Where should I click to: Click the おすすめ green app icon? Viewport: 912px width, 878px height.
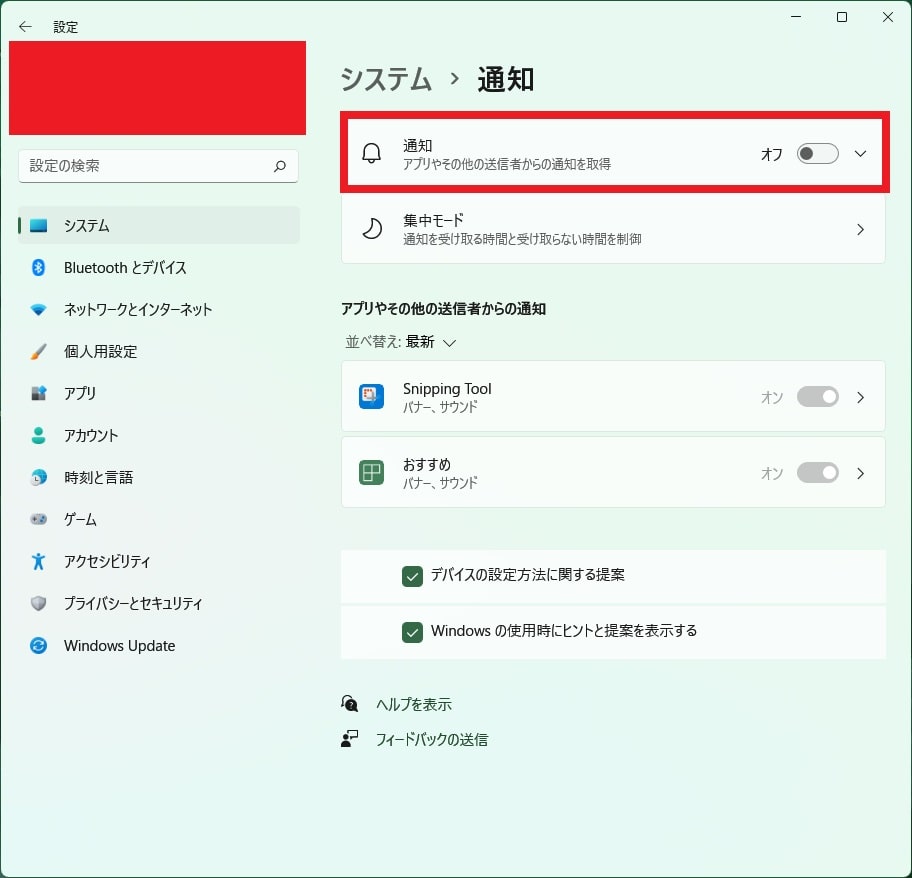coord(371,472)
